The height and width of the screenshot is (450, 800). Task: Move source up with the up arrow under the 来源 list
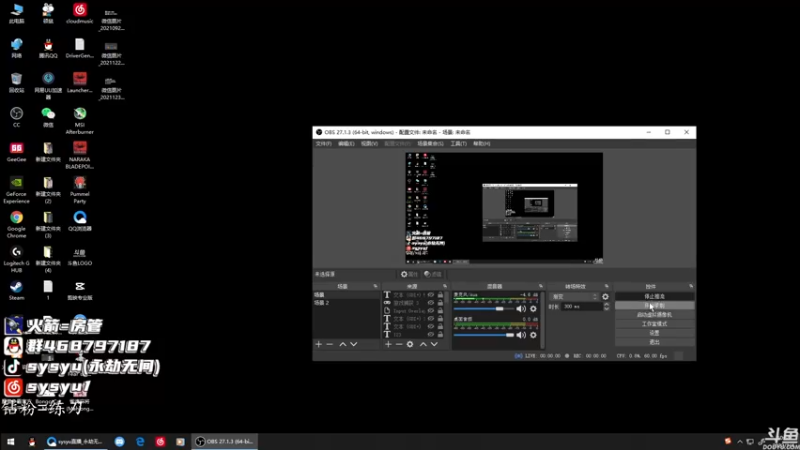pyautogui.click(x=423, y=344)
